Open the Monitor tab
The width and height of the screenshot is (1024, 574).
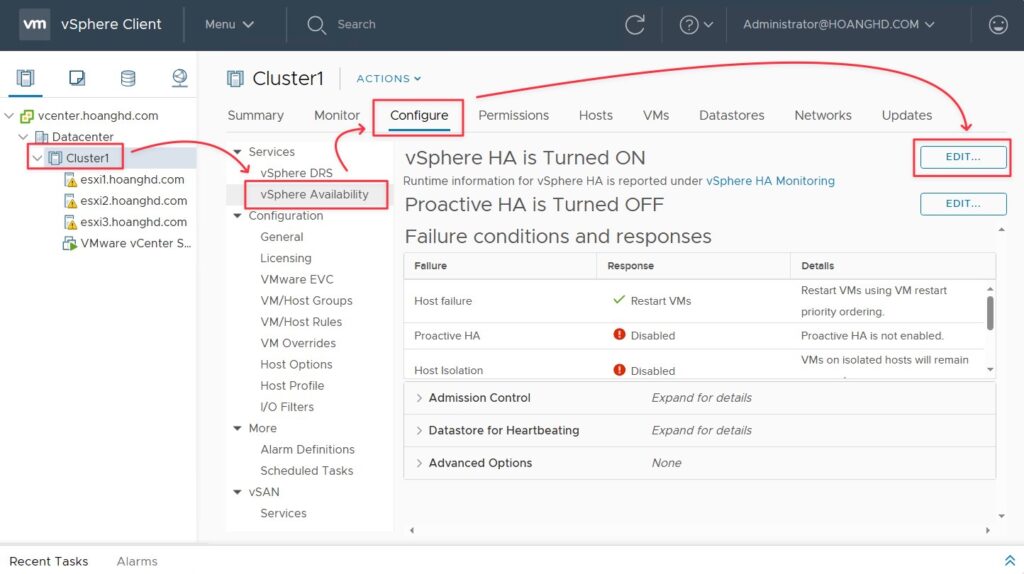(337, 116)
